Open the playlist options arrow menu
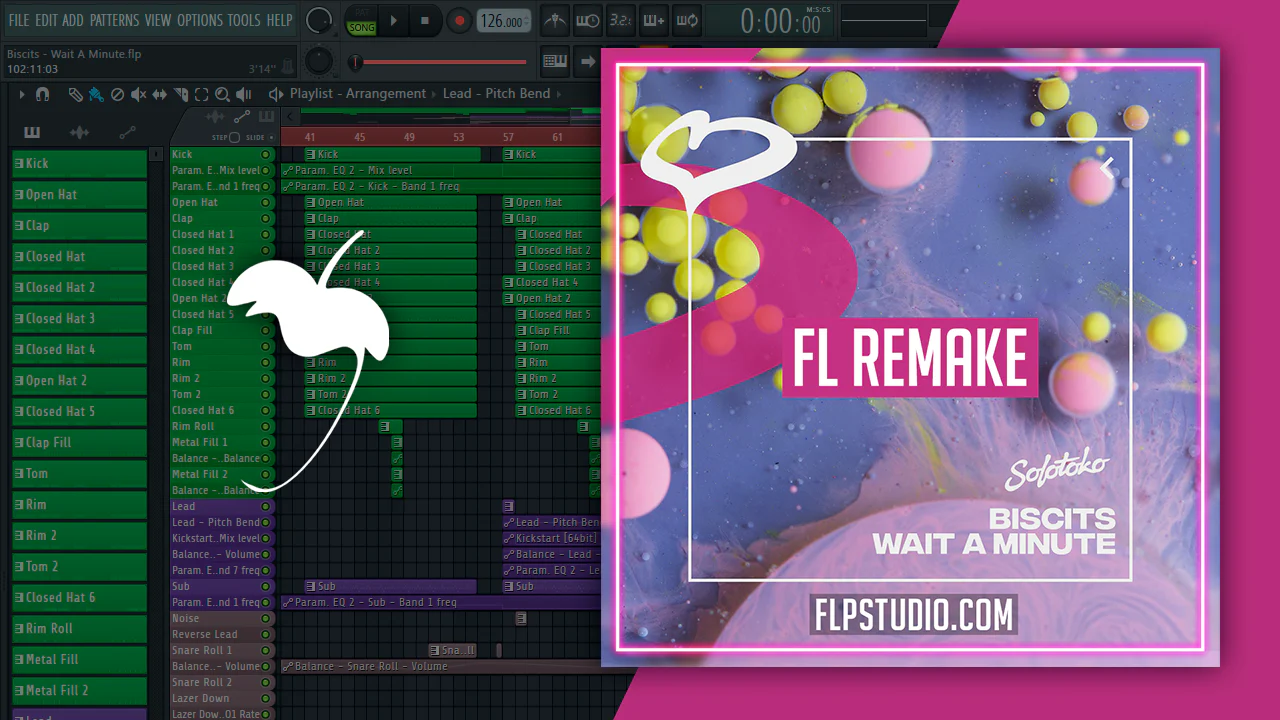The height and width of the screenshot is (720, 1280). [x=21, y=94]
